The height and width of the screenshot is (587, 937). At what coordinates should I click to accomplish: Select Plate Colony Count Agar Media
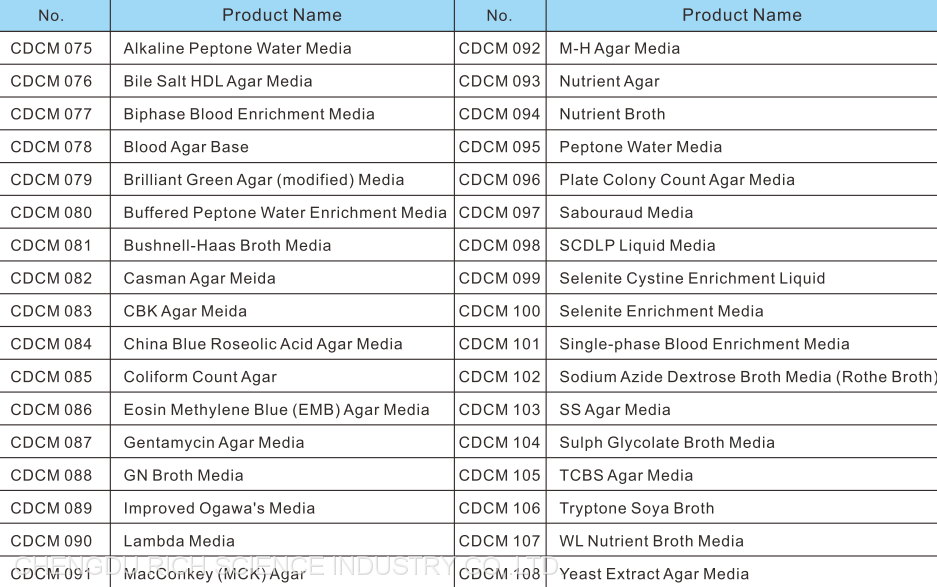677,180
